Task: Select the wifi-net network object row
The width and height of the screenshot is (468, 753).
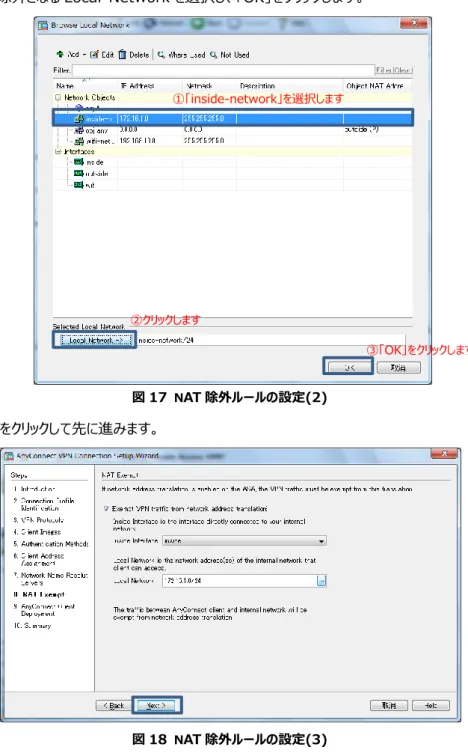Action: 232,141
